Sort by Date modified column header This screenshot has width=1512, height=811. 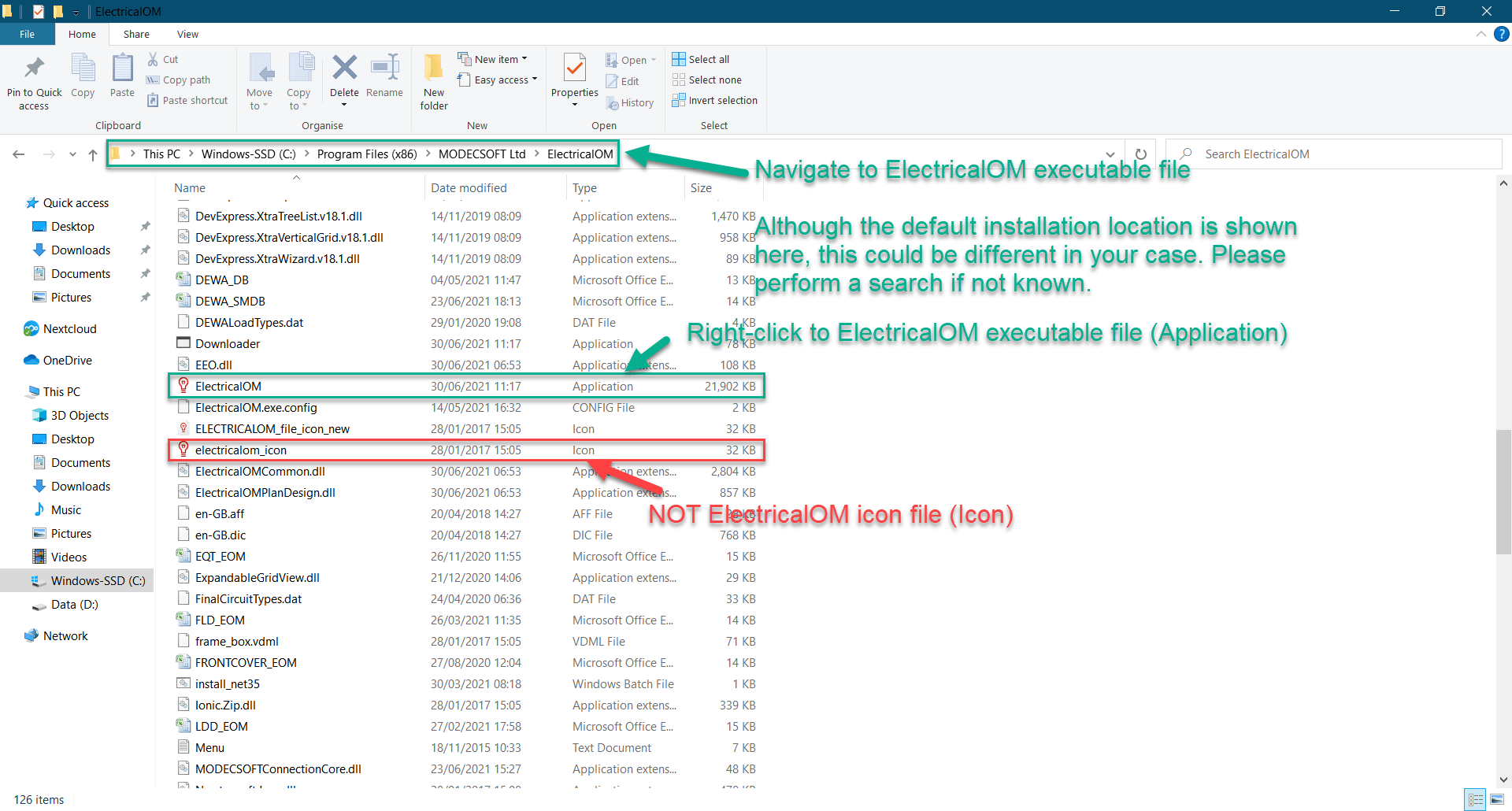pos(495,188)
